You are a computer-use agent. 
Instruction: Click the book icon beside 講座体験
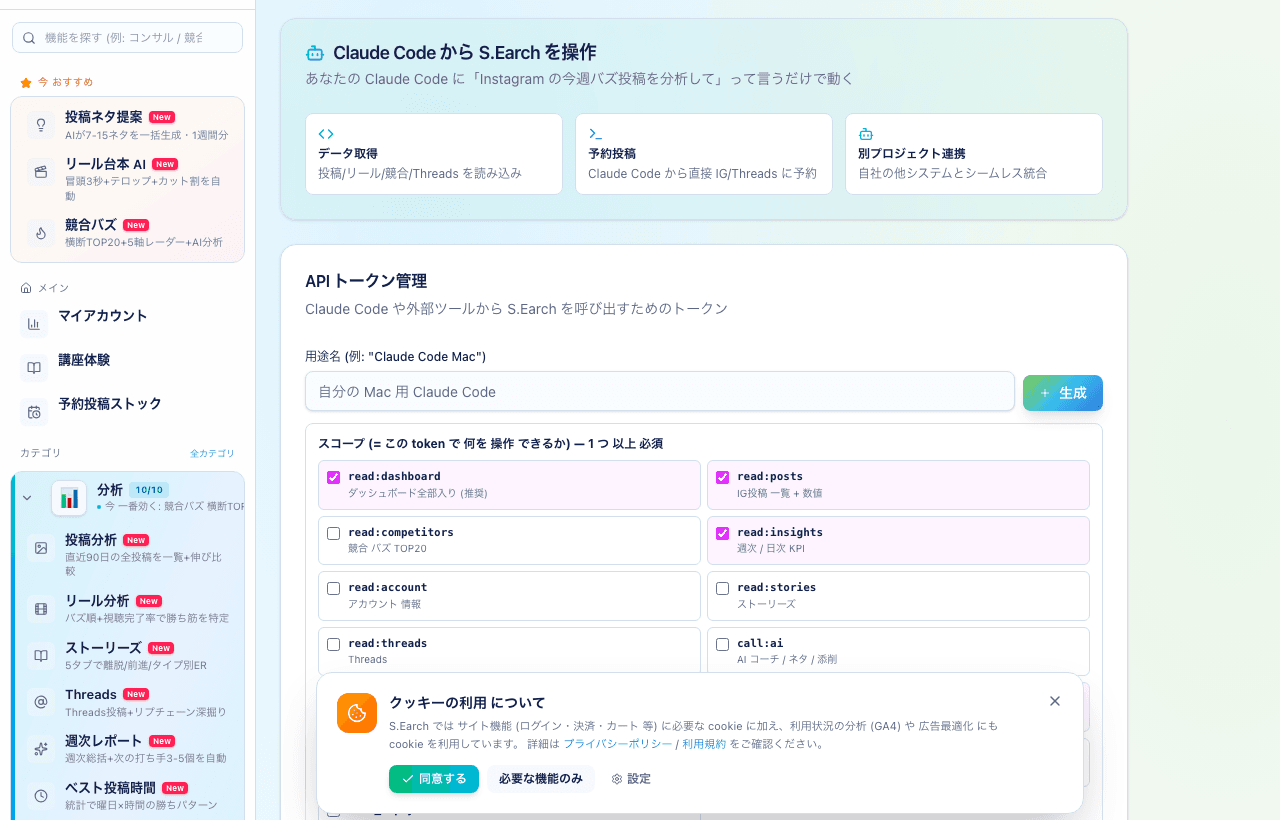click(x=34, y=368)
